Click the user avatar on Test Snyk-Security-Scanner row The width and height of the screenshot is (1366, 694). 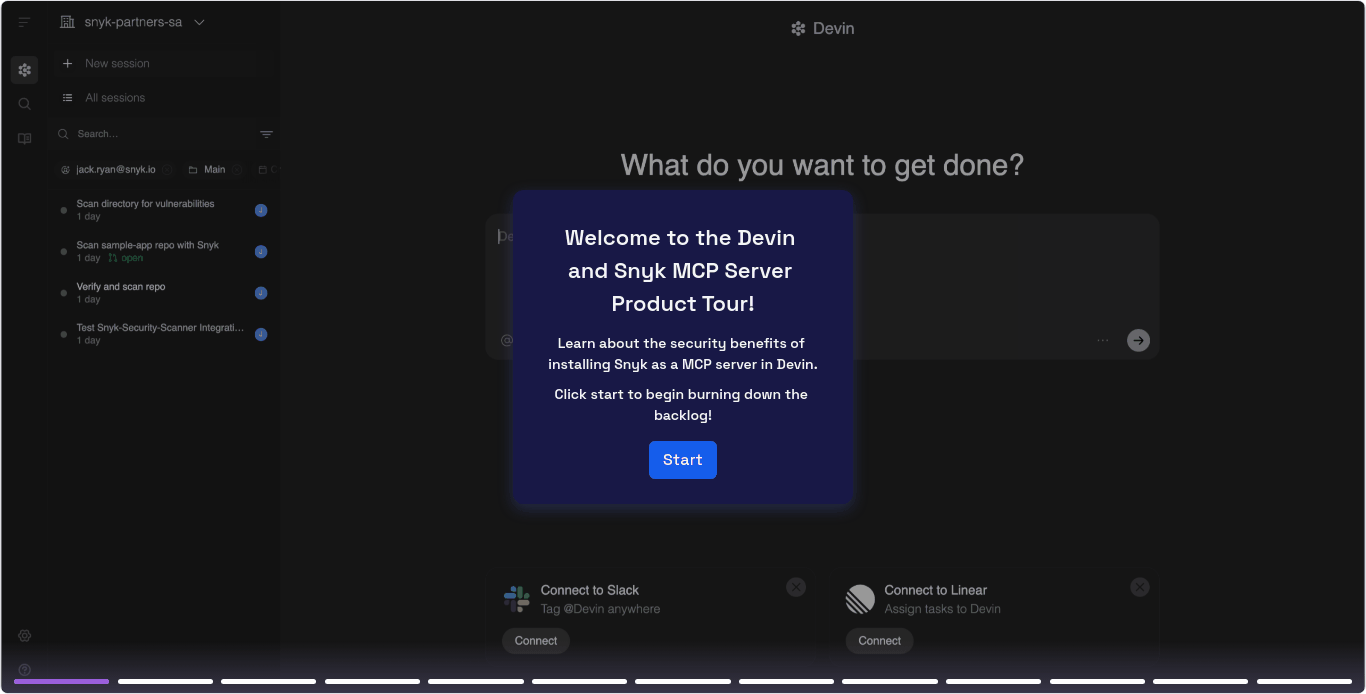(x=261, y=334)
